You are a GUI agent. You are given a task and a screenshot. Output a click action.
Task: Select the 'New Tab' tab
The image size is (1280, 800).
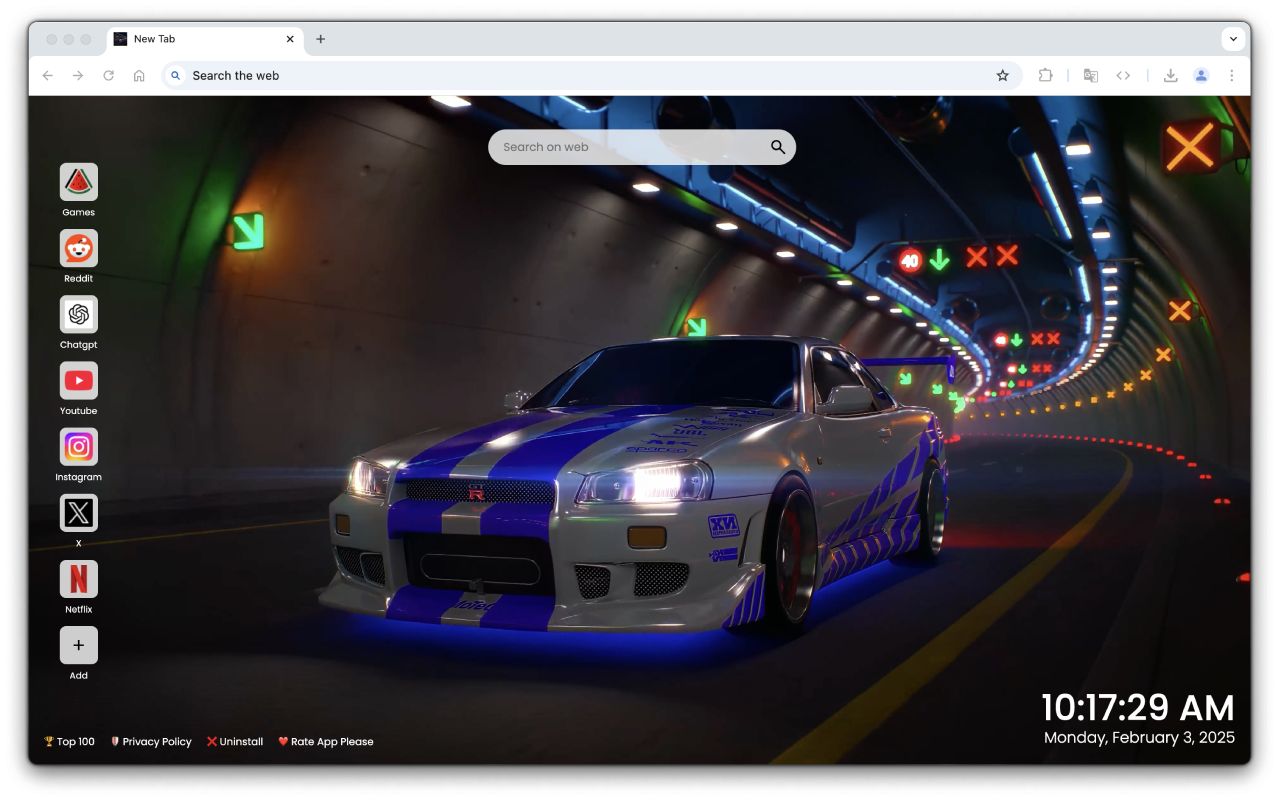click(x=204, y=39)
